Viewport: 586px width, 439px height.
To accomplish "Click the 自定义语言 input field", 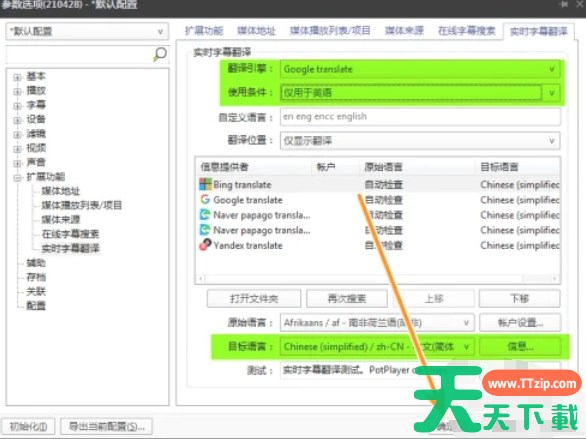I will 420,117.
